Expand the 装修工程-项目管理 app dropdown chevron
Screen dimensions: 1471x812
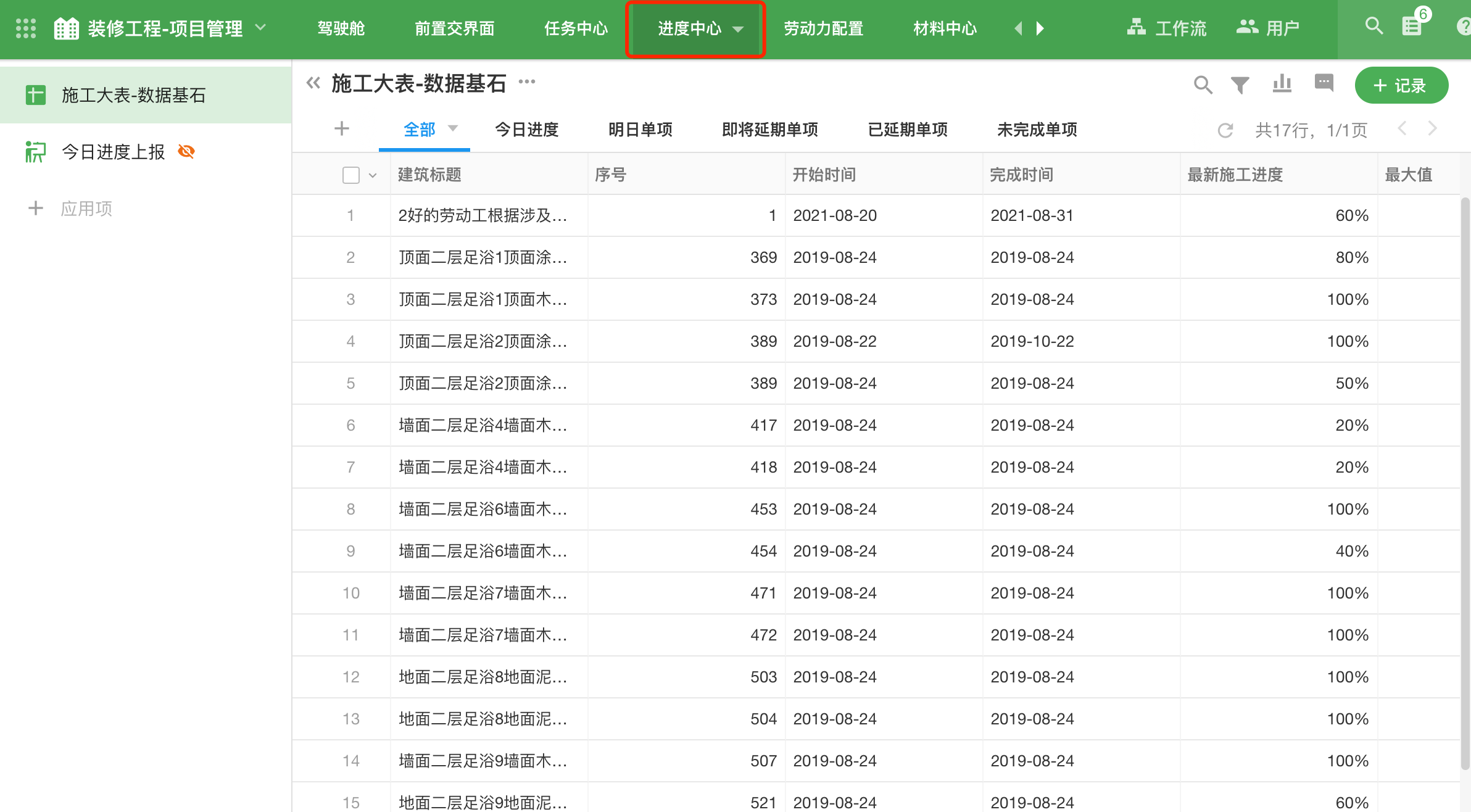[261, 28]
